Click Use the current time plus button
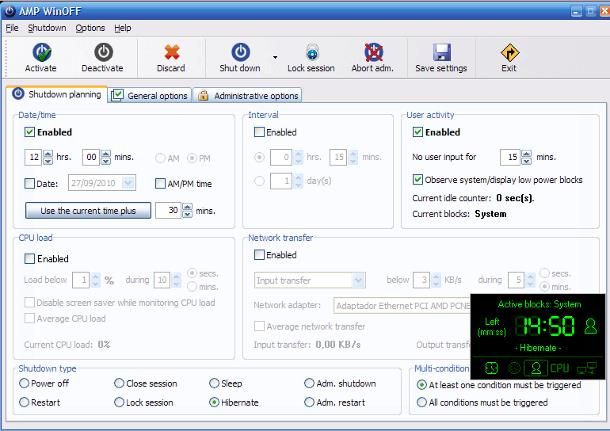The height and width of the screenshot is (431, 610). click(x=88, y=210)
